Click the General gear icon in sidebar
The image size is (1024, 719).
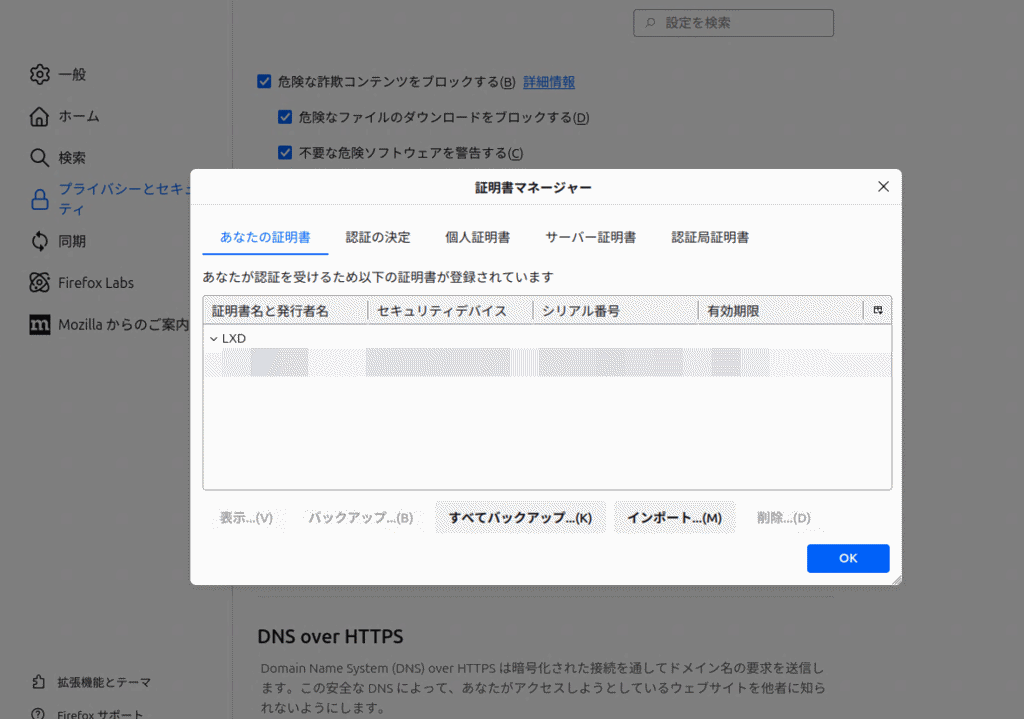pyautogui.click(x=39, y=74)
